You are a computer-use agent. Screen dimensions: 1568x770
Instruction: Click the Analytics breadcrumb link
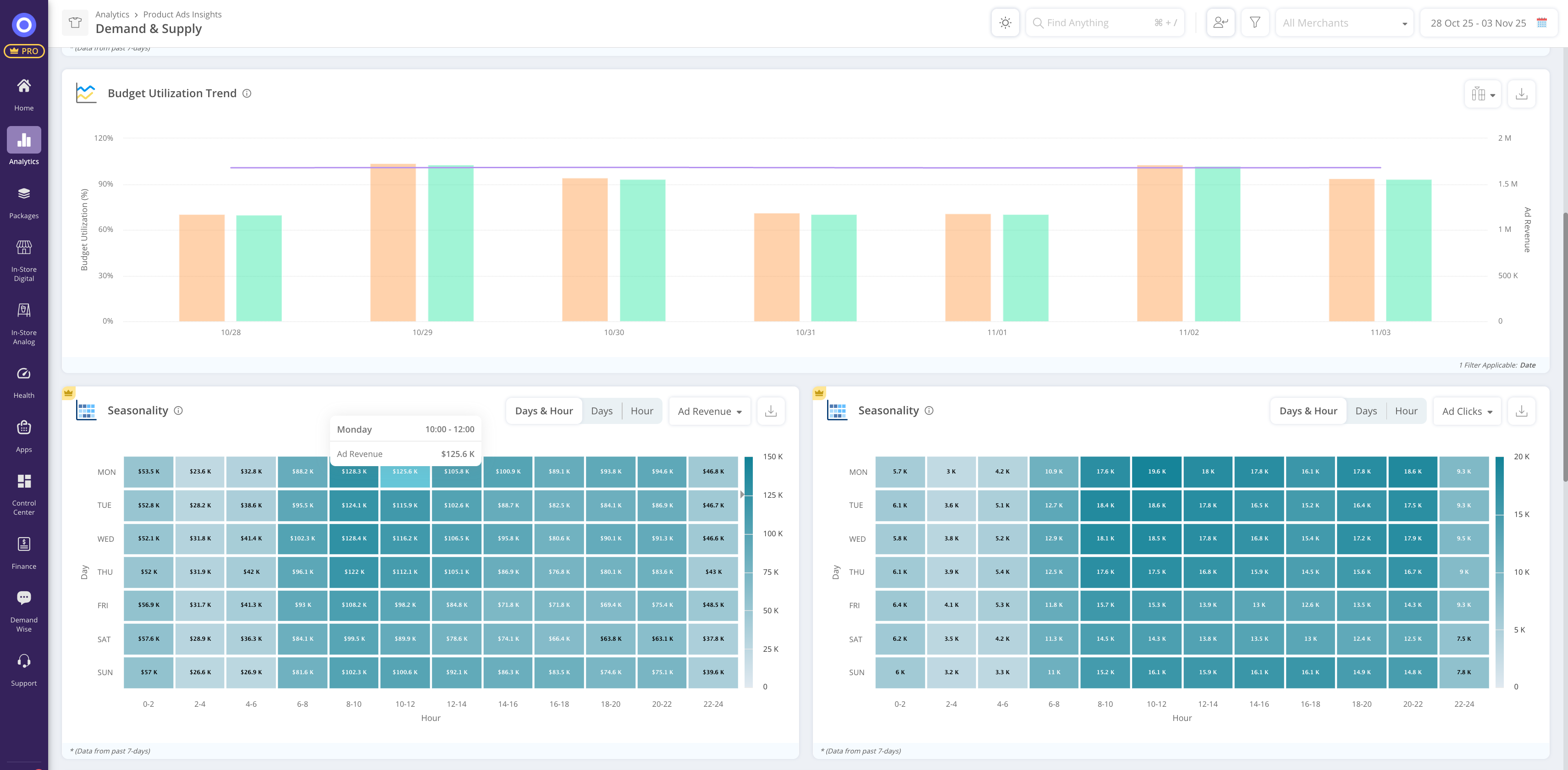(x=112, y=15)
